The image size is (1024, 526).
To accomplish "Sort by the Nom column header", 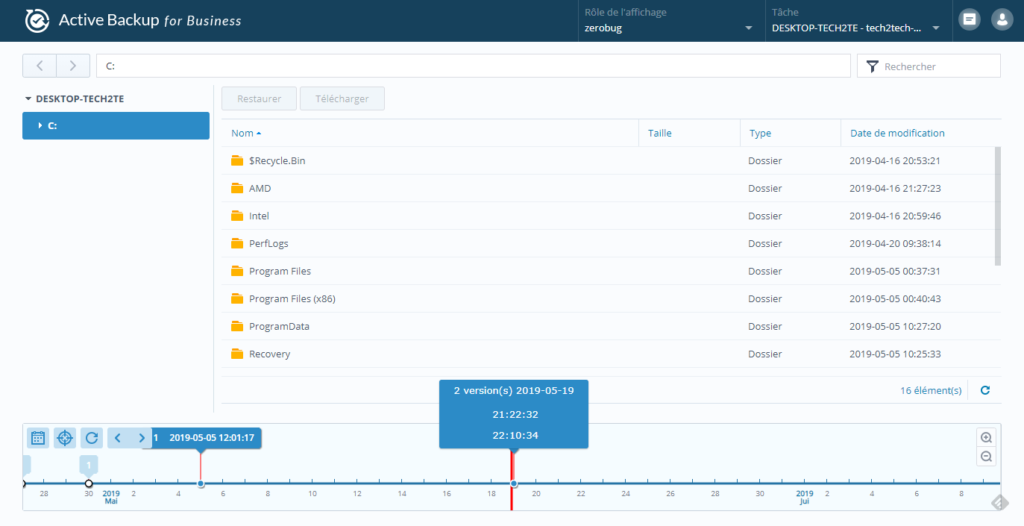I will [x=430, y=133].
